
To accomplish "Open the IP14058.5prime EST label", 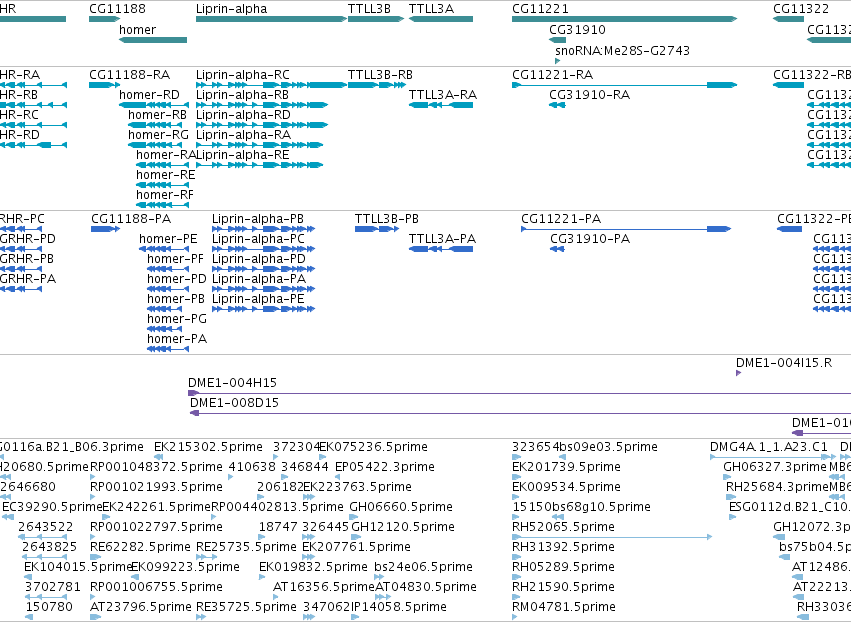I will point(399,607).
